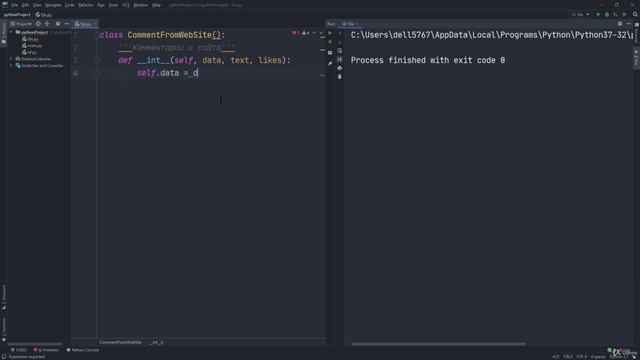The width and height of the screenshot is (640, 360).
Task: Click the red error indicator in editor corner
Action: click(x=296, y=33)
